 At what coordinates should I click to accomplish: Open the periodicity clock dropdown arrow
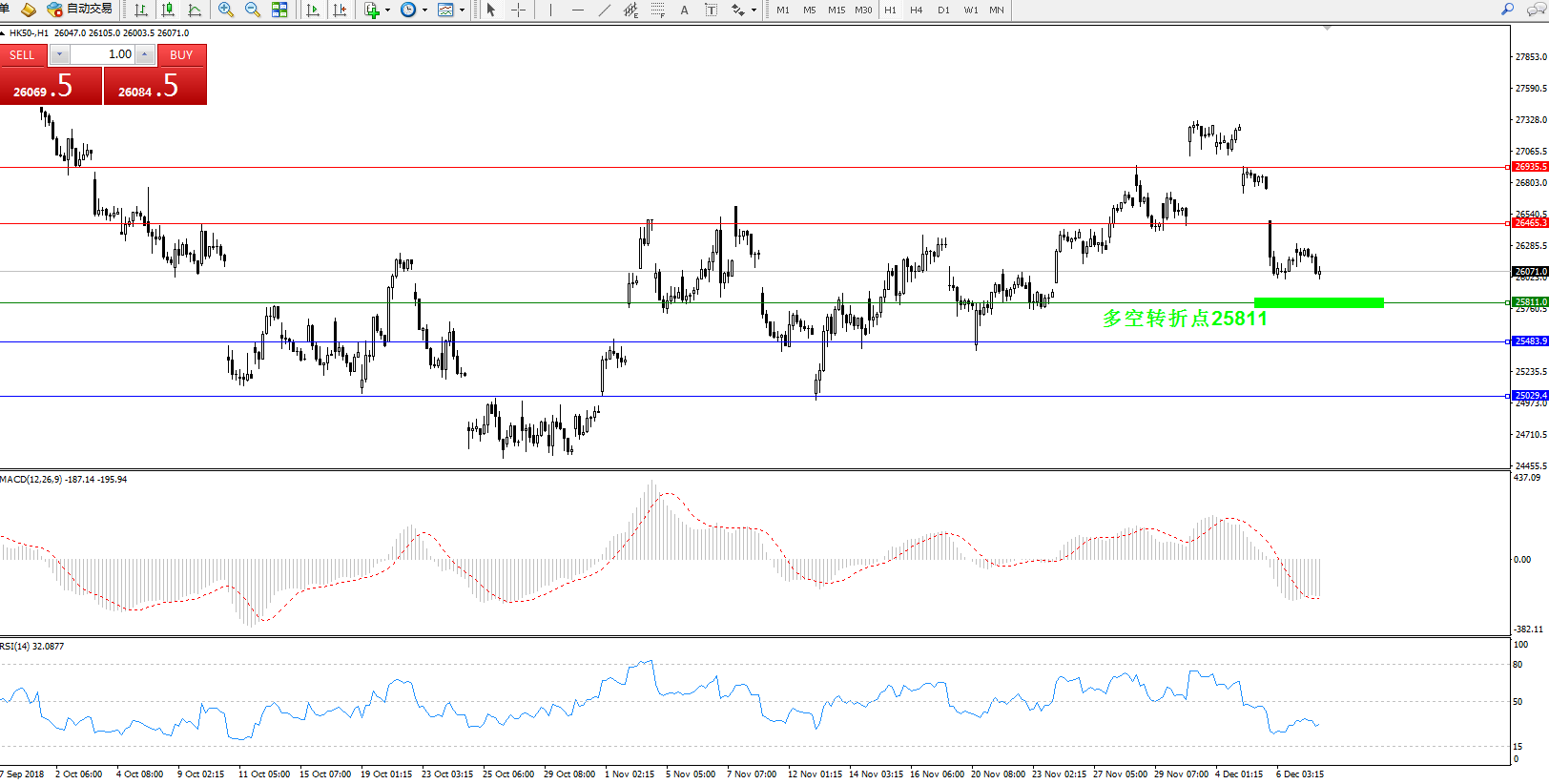[x=424, y=10]
